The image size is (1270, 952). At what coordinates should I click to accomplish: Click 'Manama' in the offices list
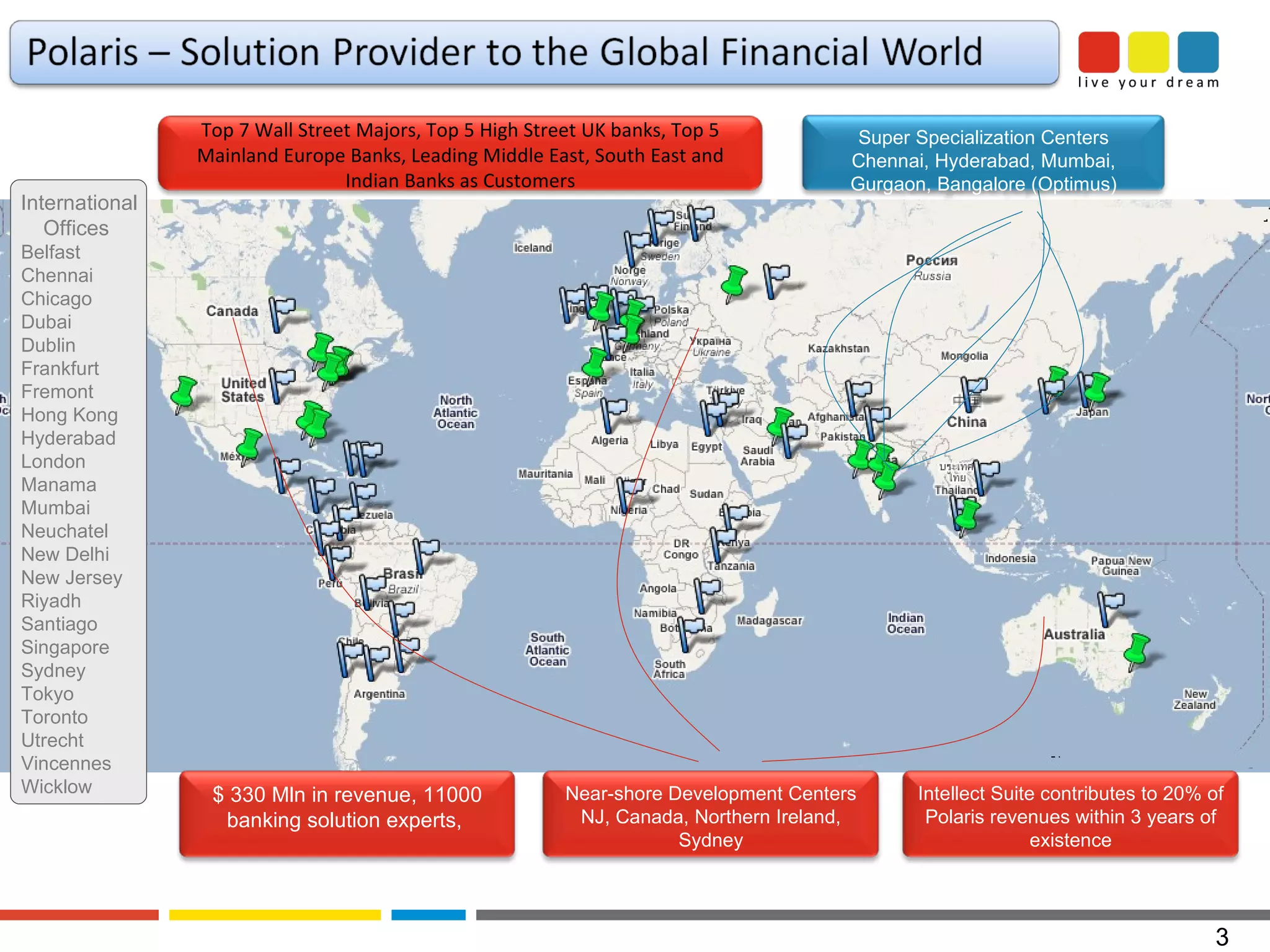pyautogui.click(x=59, y=485)
